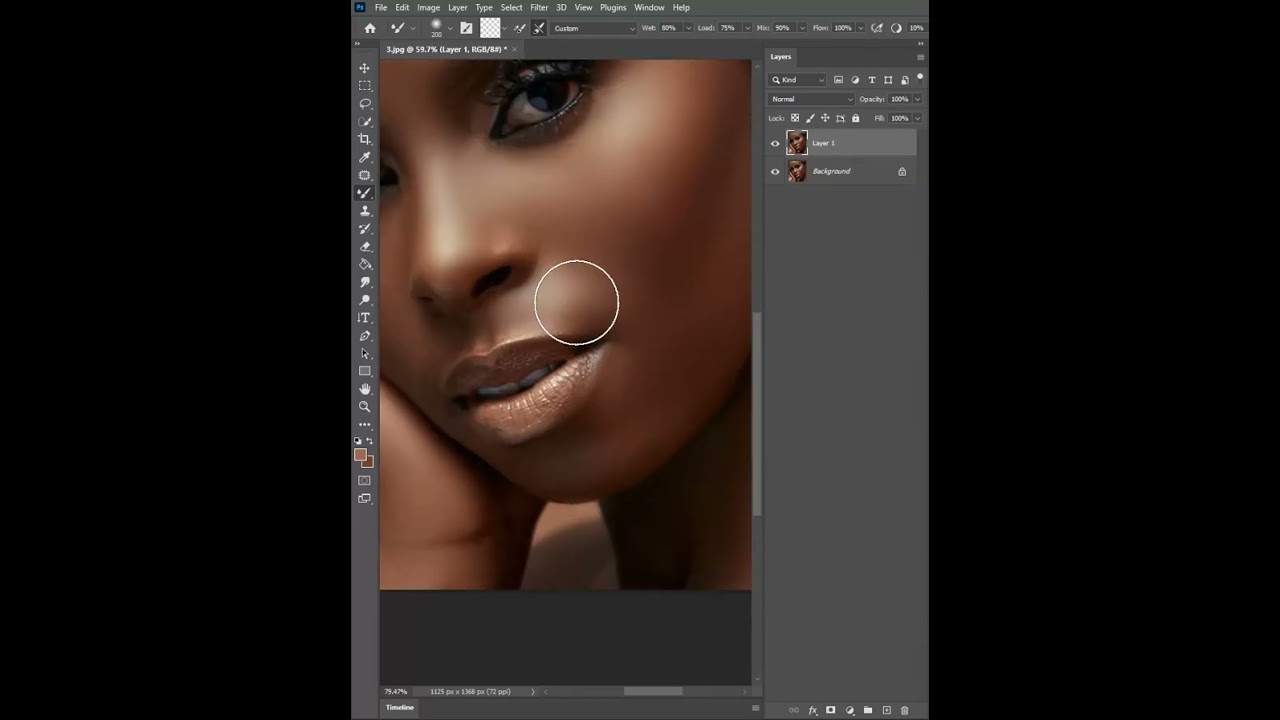
Task: Open the Layers panel menu icon
Action: coord(920,57)
